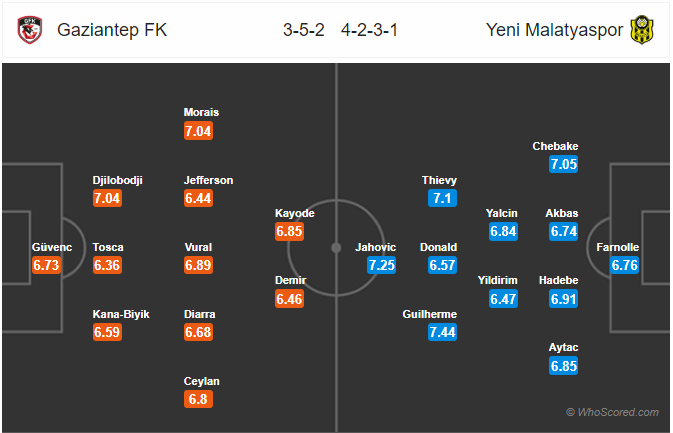Image resolution: width=673 pixels, height=433 pixels.
Task: Open the Gaziantep FK team name
Action: pyautogui.click(x=112, y=30)
